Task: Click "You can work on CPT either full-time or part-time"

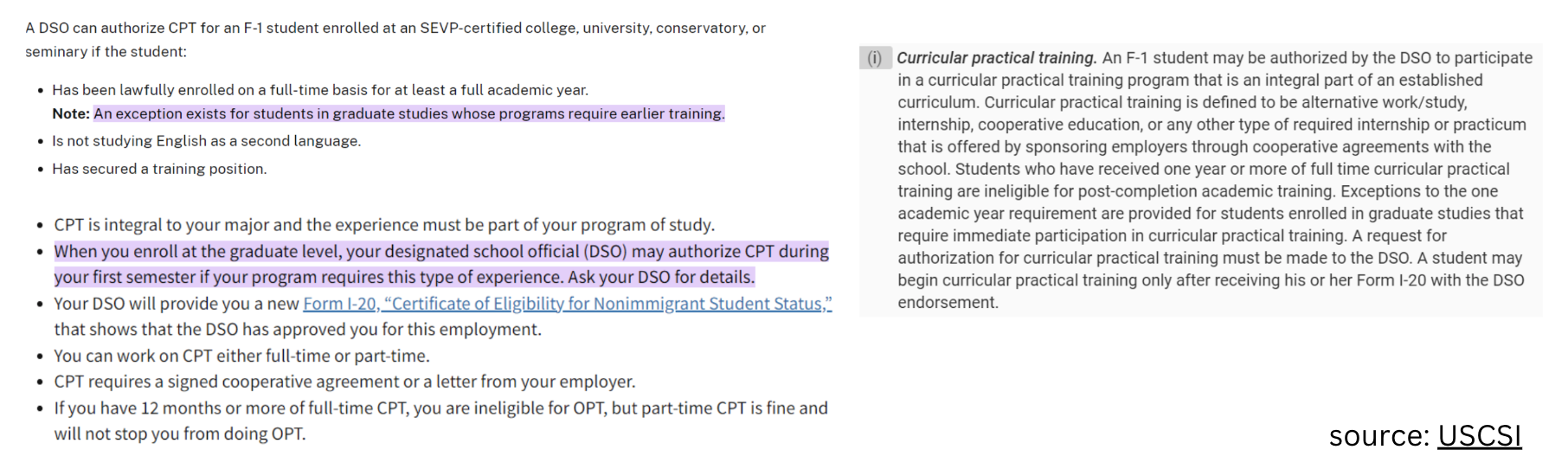Action: (x=241, y=356)
